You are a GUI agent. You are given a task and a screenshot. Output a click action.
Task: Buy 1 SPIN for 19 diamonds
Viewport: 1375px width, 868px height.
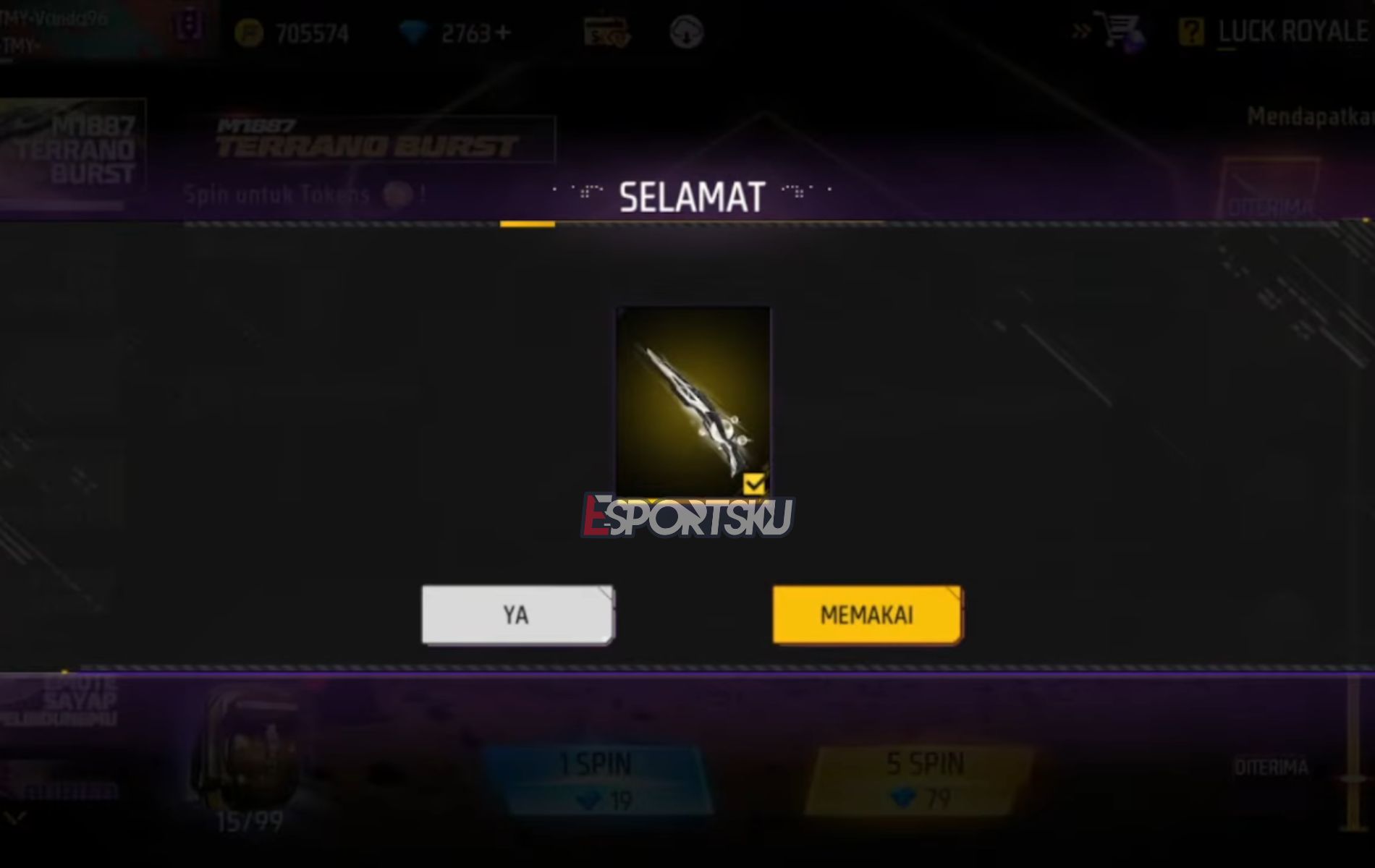tap(597, 781)
